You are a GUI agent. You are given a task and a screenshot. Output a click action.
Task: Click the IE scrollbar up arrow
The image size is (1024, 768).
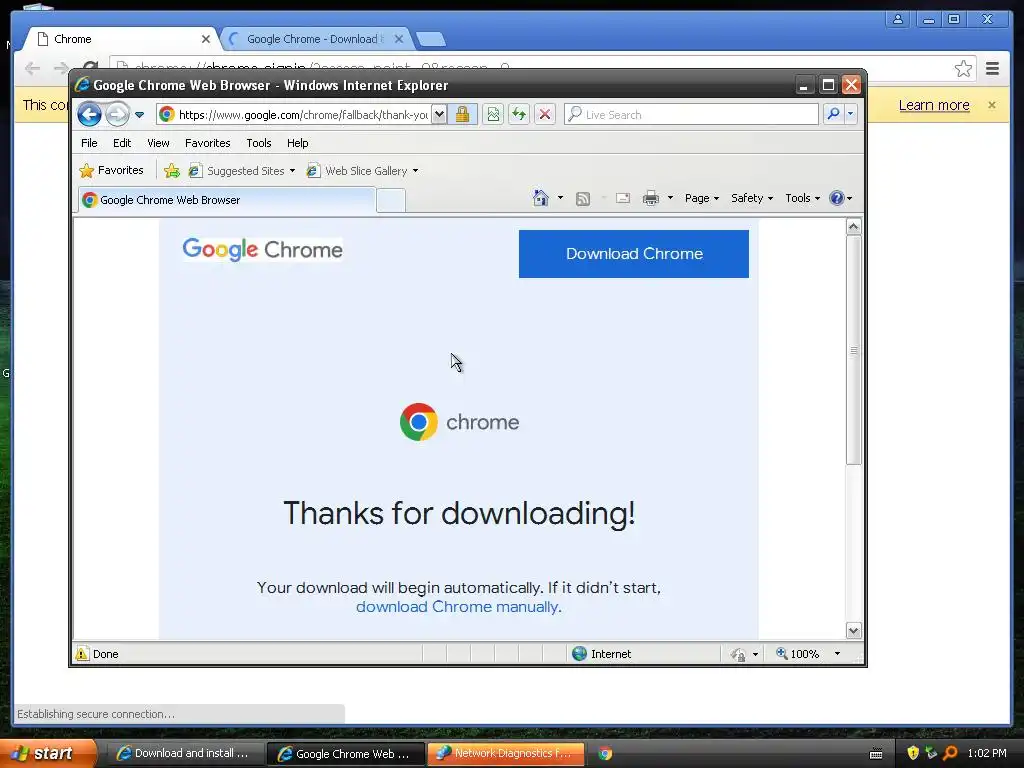click(x=854, y=227)
